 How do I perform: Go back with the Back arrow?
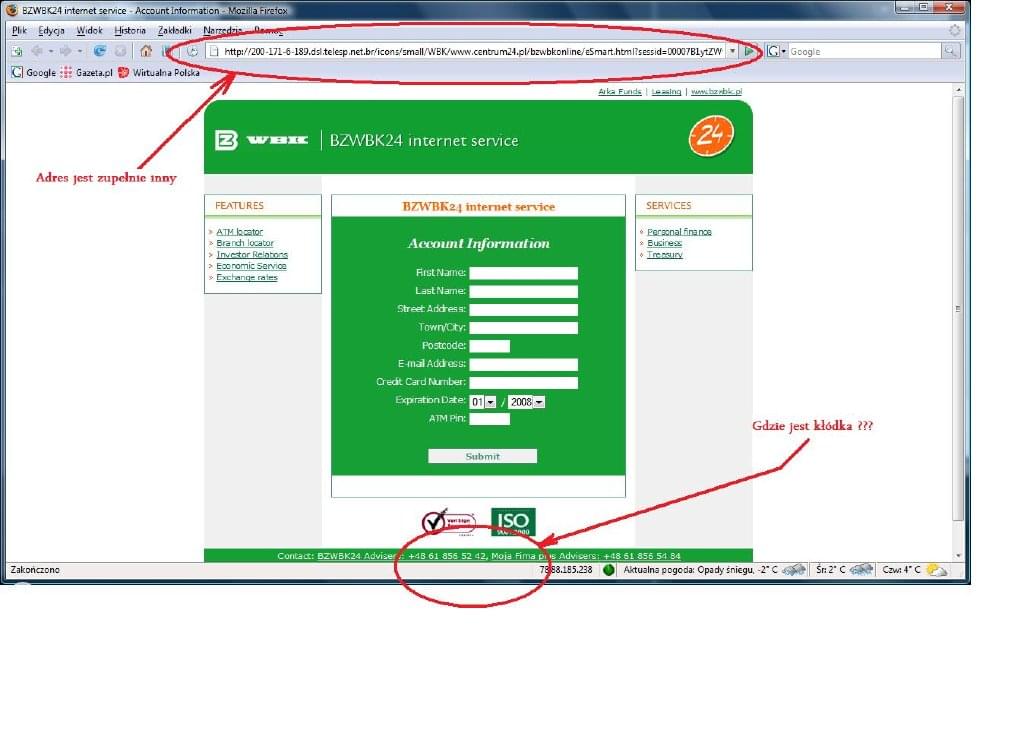click(37, 51)
